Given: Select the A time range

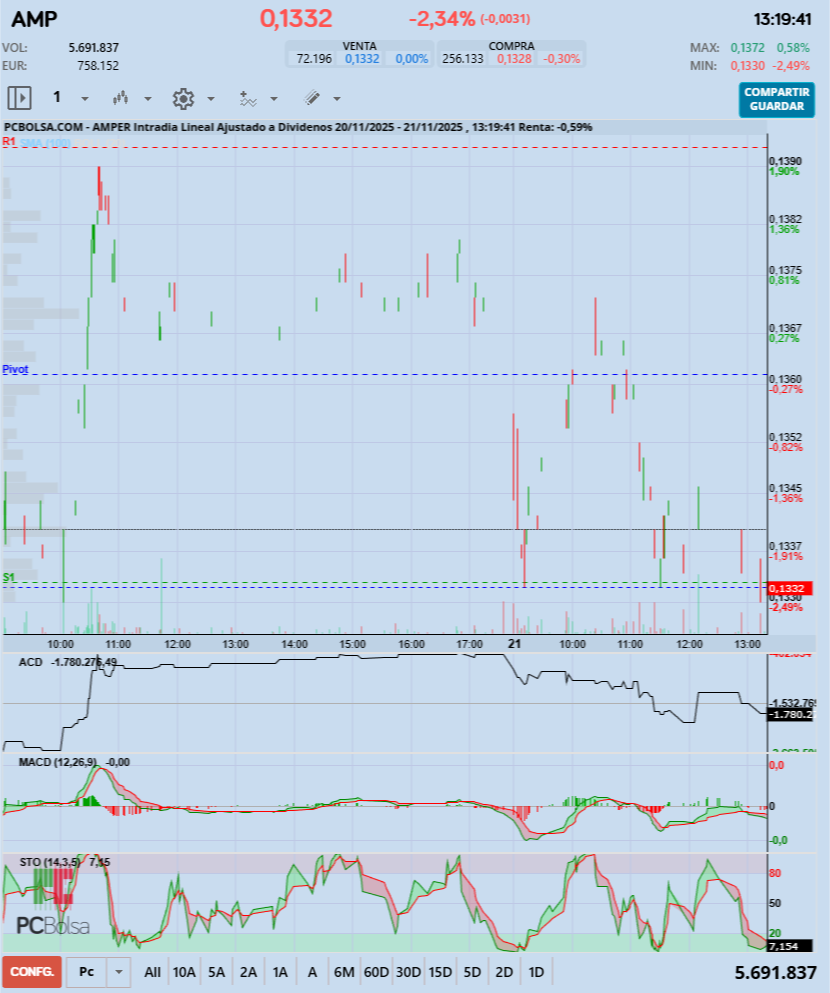Looking at the screenshot, I should pos(312,971).
